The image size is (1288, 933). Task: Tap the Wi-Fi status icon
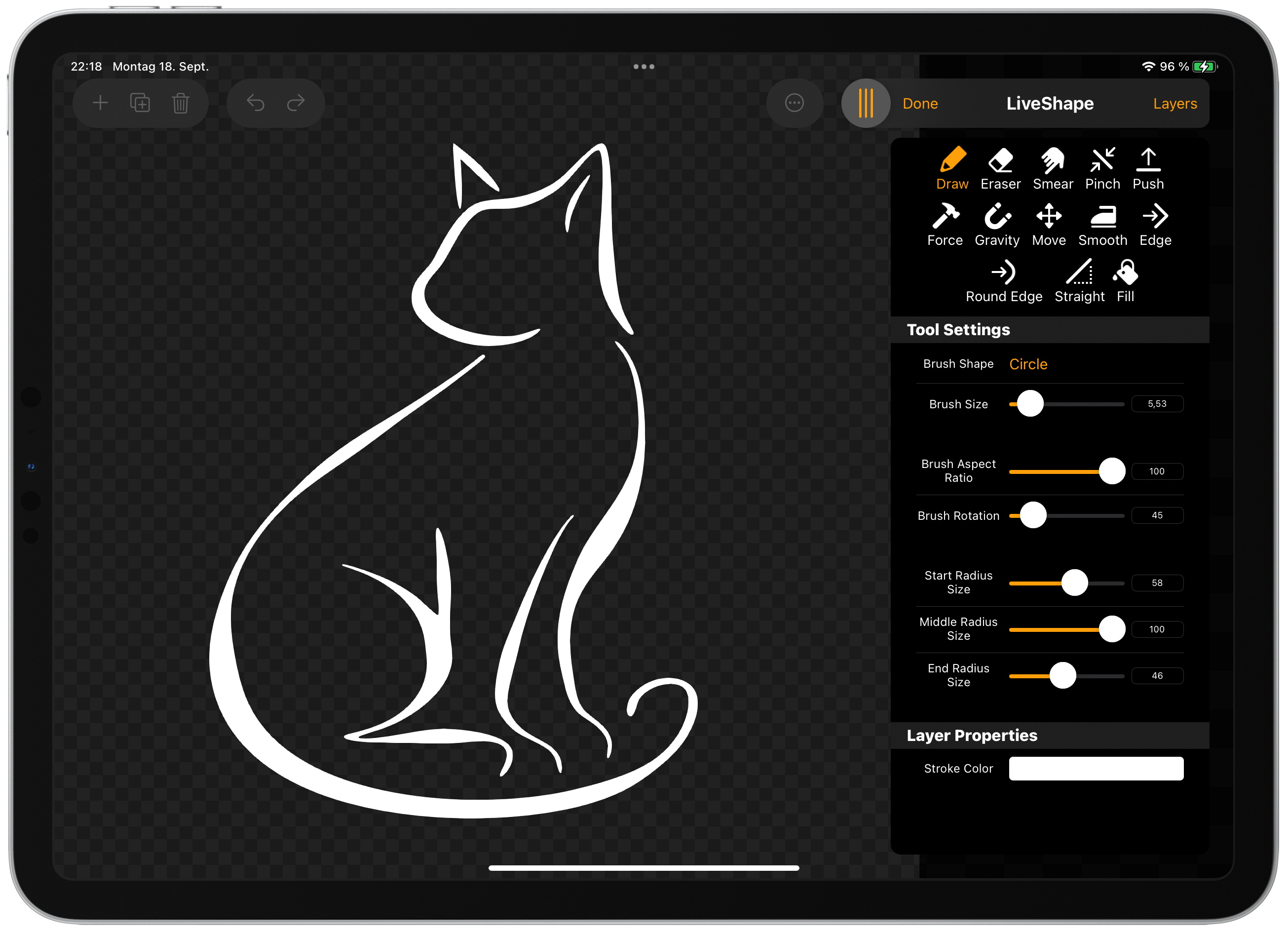1148,67
